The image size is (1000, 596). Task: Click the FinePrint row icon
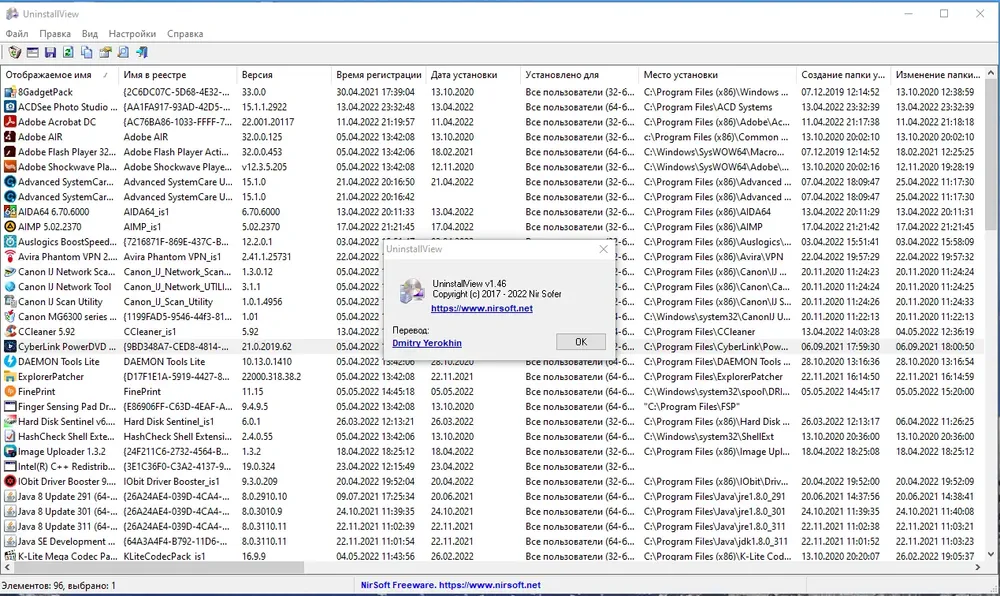(x=10, y=391)
